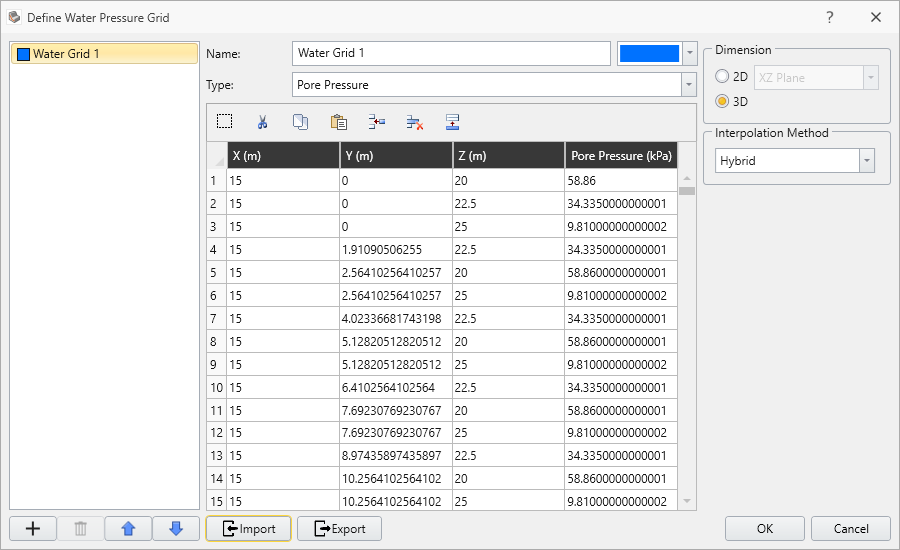Click the Export button
Viewport: 900px width, 550px height.
point(339,529)
